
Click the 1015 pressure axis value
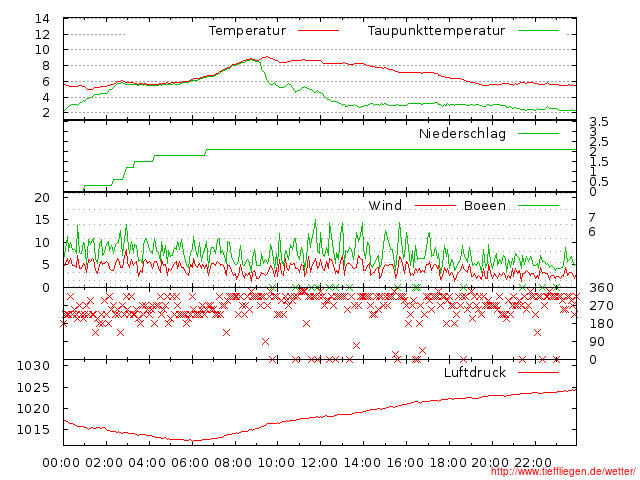pos(33,429)
